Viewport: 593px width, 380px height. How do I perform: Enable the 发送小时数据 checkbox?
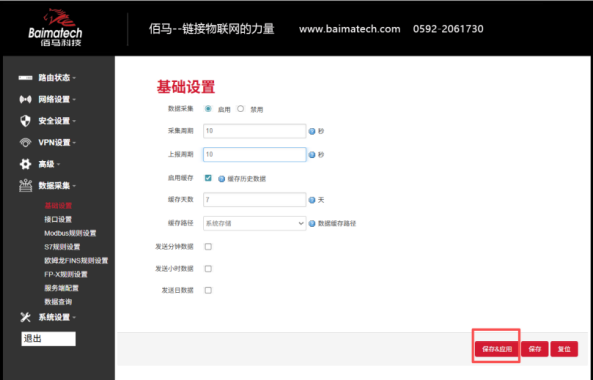[x=208, y=269]
